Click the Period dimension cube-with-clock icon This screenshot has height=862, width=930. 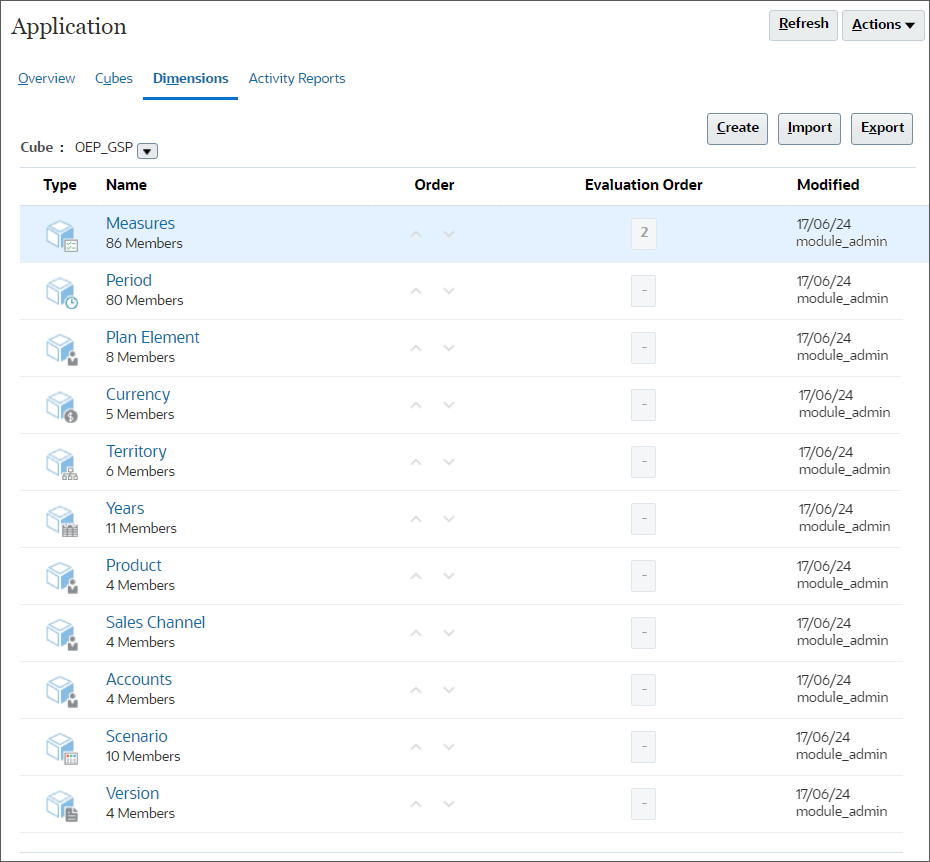pyautogui.click(x=61, y=290)
